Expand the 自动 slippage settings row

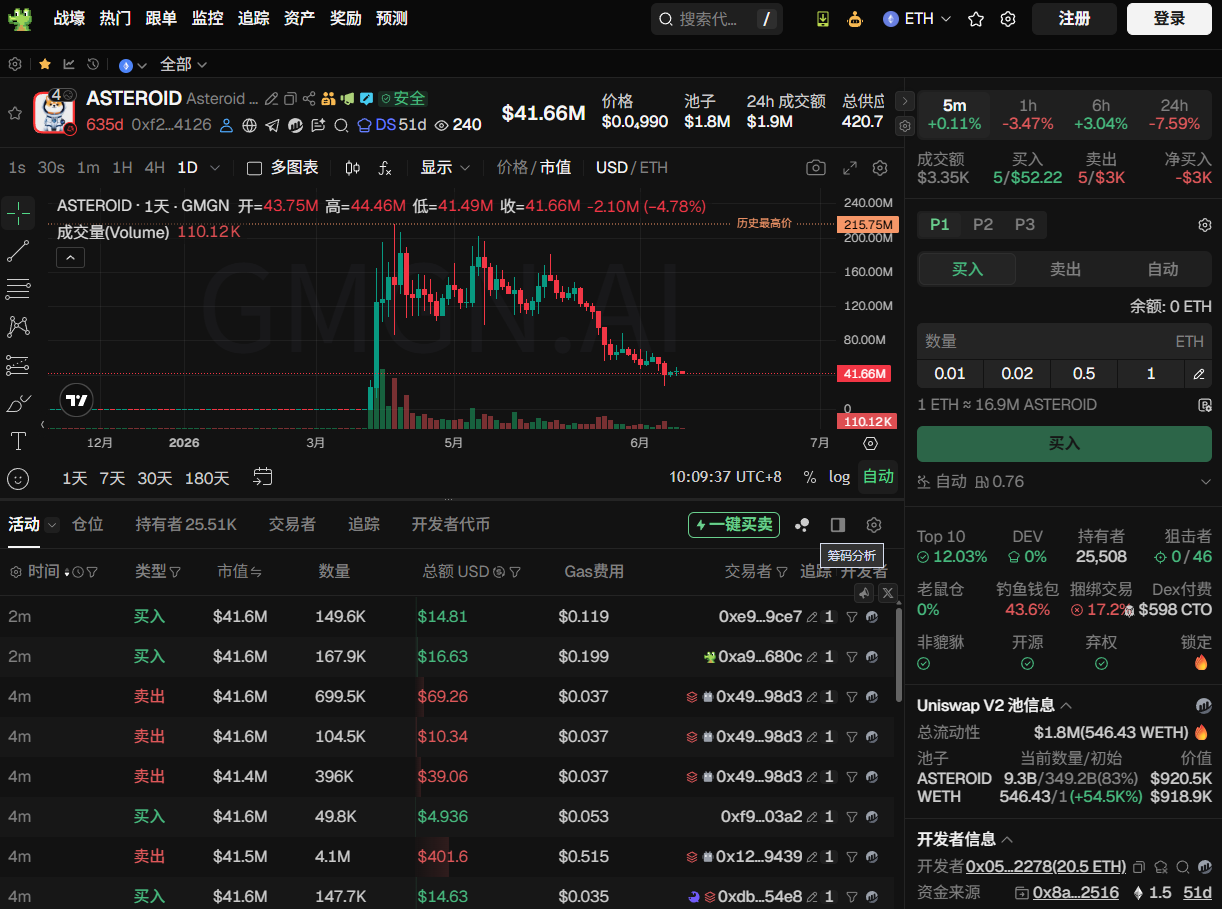click(x=1064, y=482)
